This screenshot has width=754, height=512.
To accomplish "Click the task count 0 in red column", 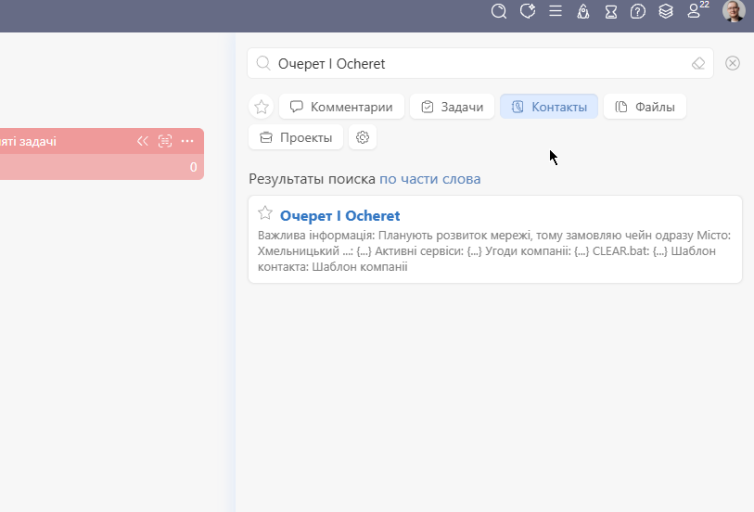I will pos(193,167).
